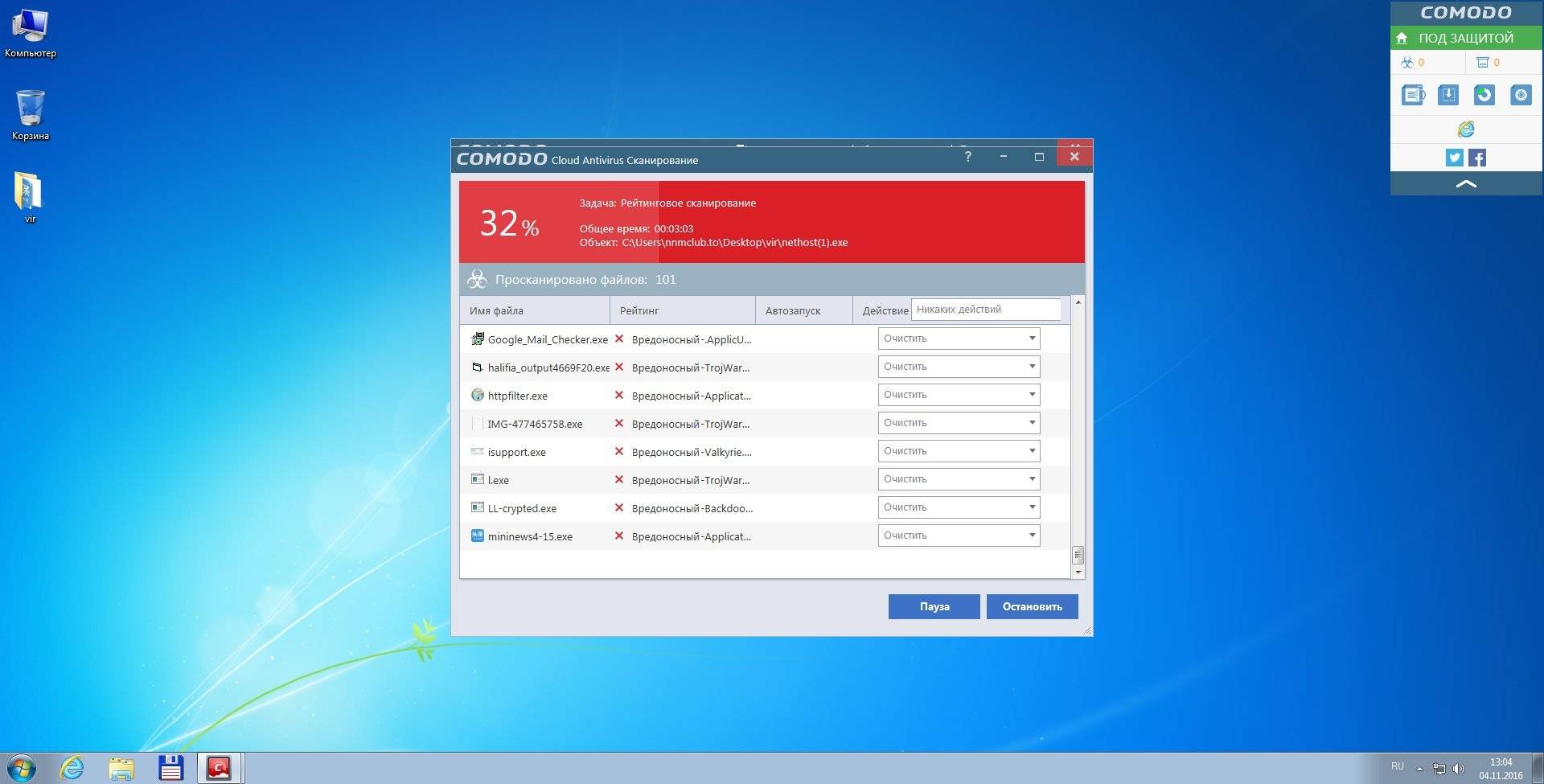Click the home icon in Comodo widget
This screenshot has height=784, width=1544.
click(1402, 38)
